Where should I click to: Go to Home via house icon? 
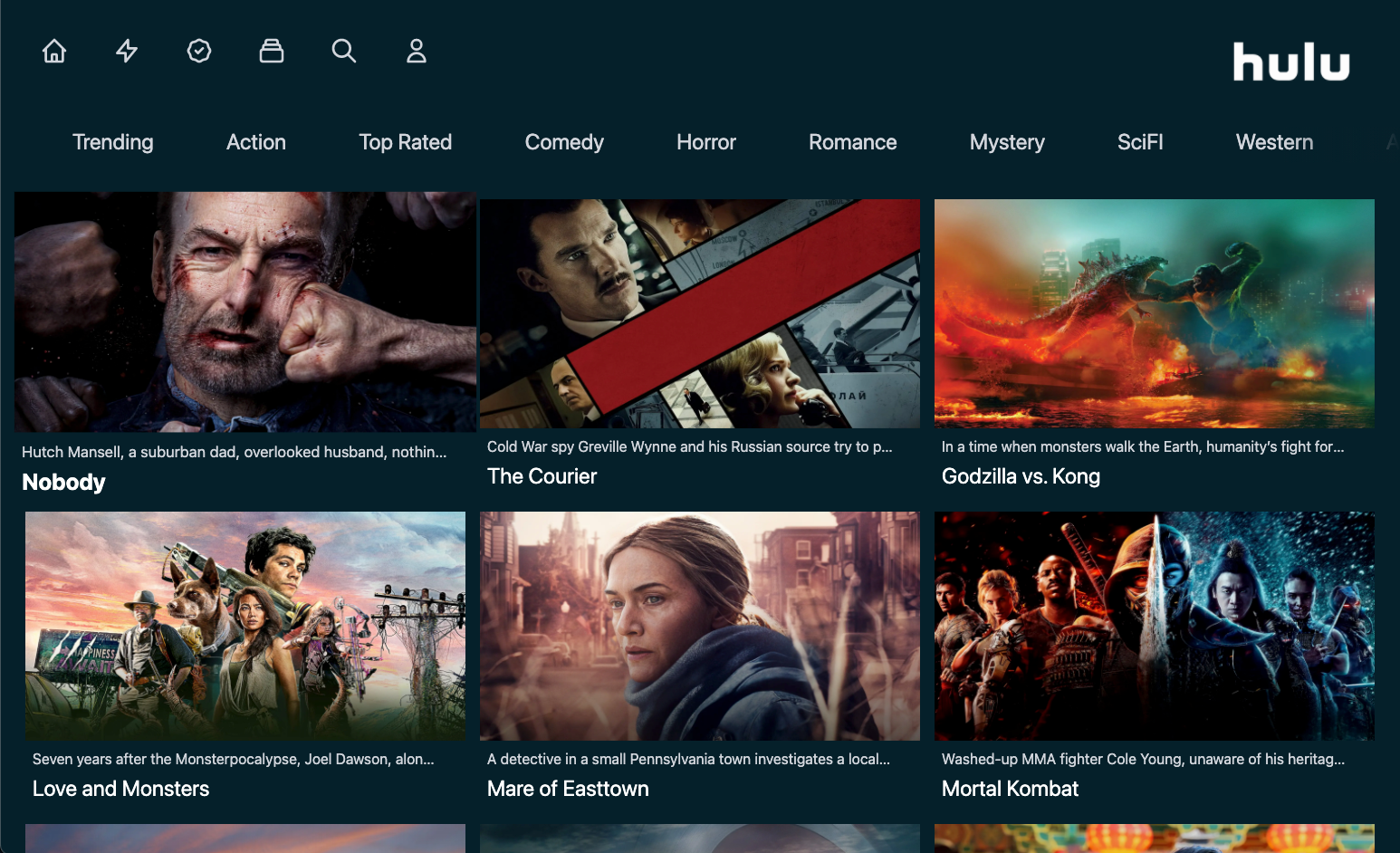54,51
